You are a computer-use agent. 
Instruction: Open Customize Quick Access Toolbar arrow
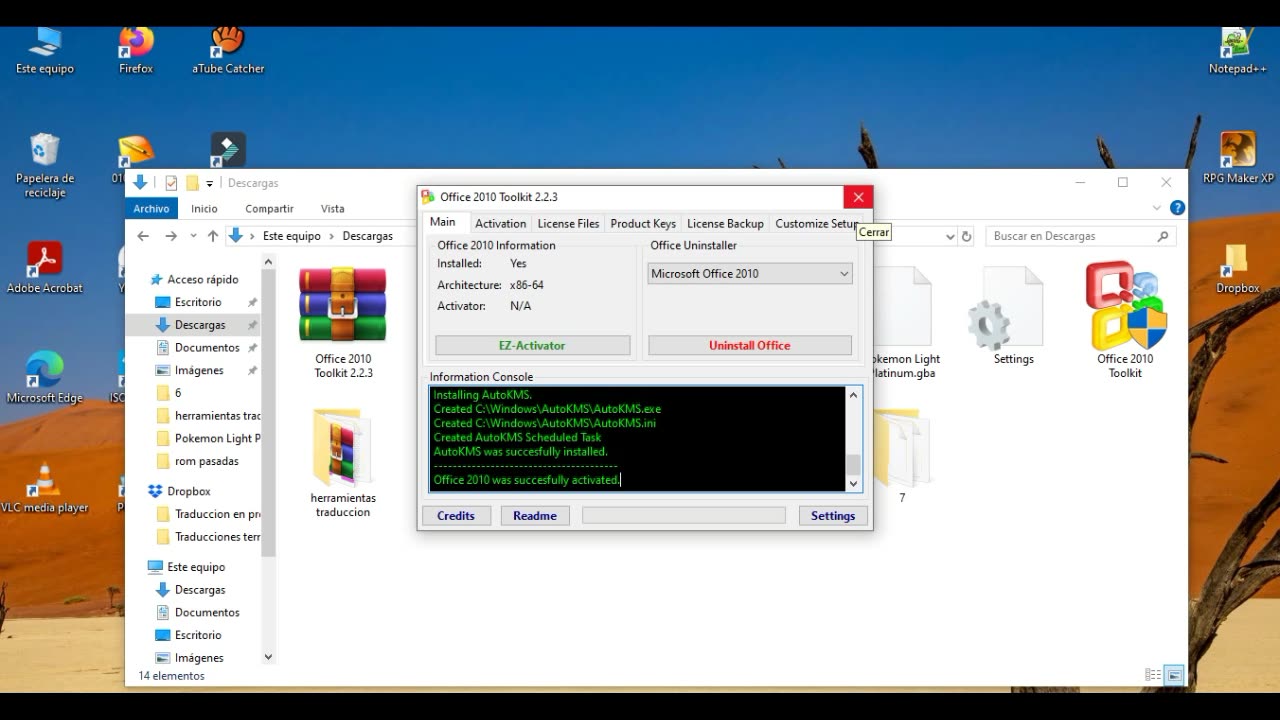(x=210, y=183)
